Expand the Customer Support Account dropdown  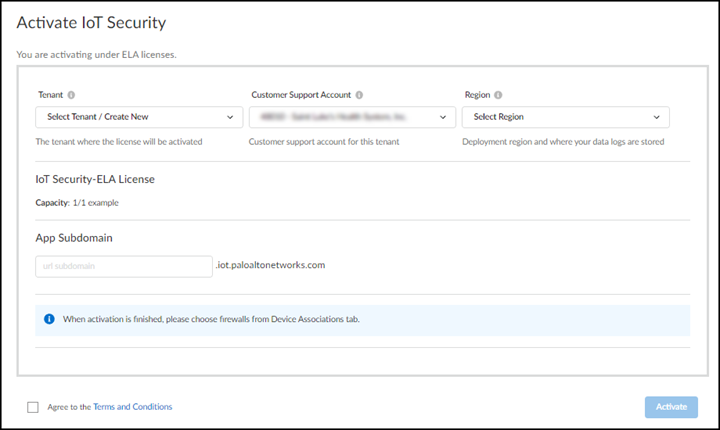click(352, 117)
